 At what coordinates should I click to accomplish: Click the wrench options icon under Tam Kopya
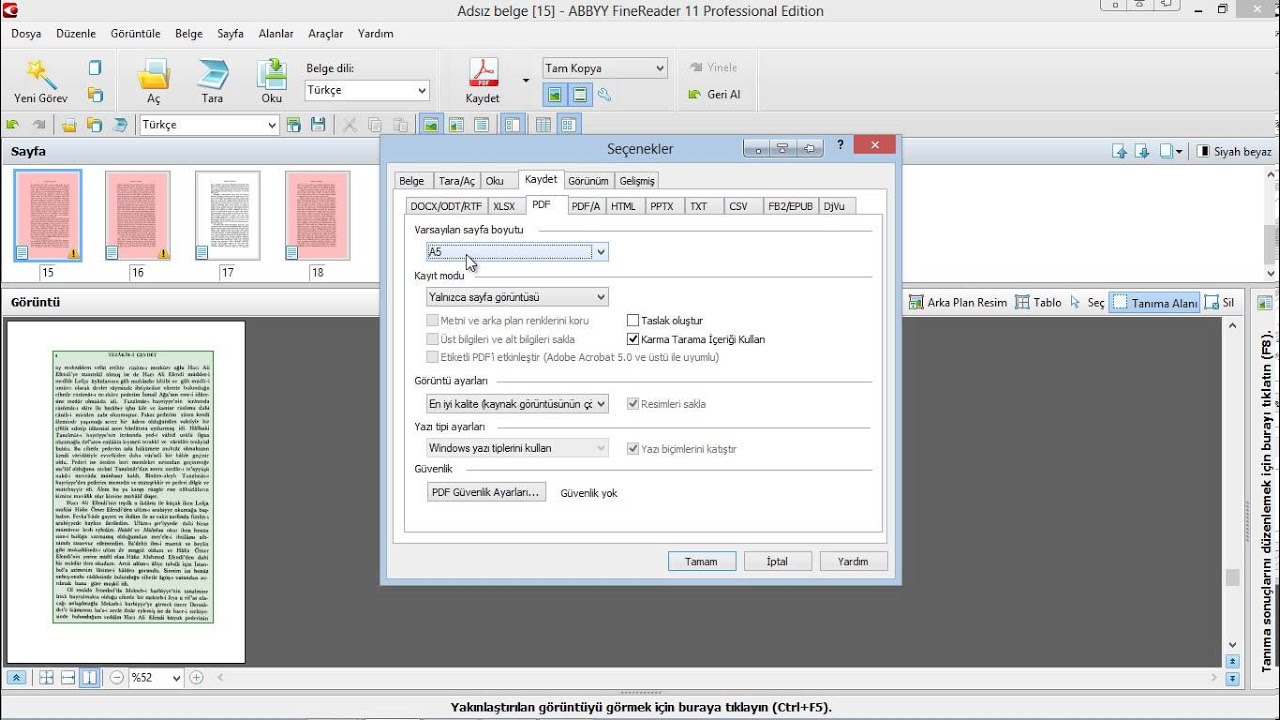point(605,96)
